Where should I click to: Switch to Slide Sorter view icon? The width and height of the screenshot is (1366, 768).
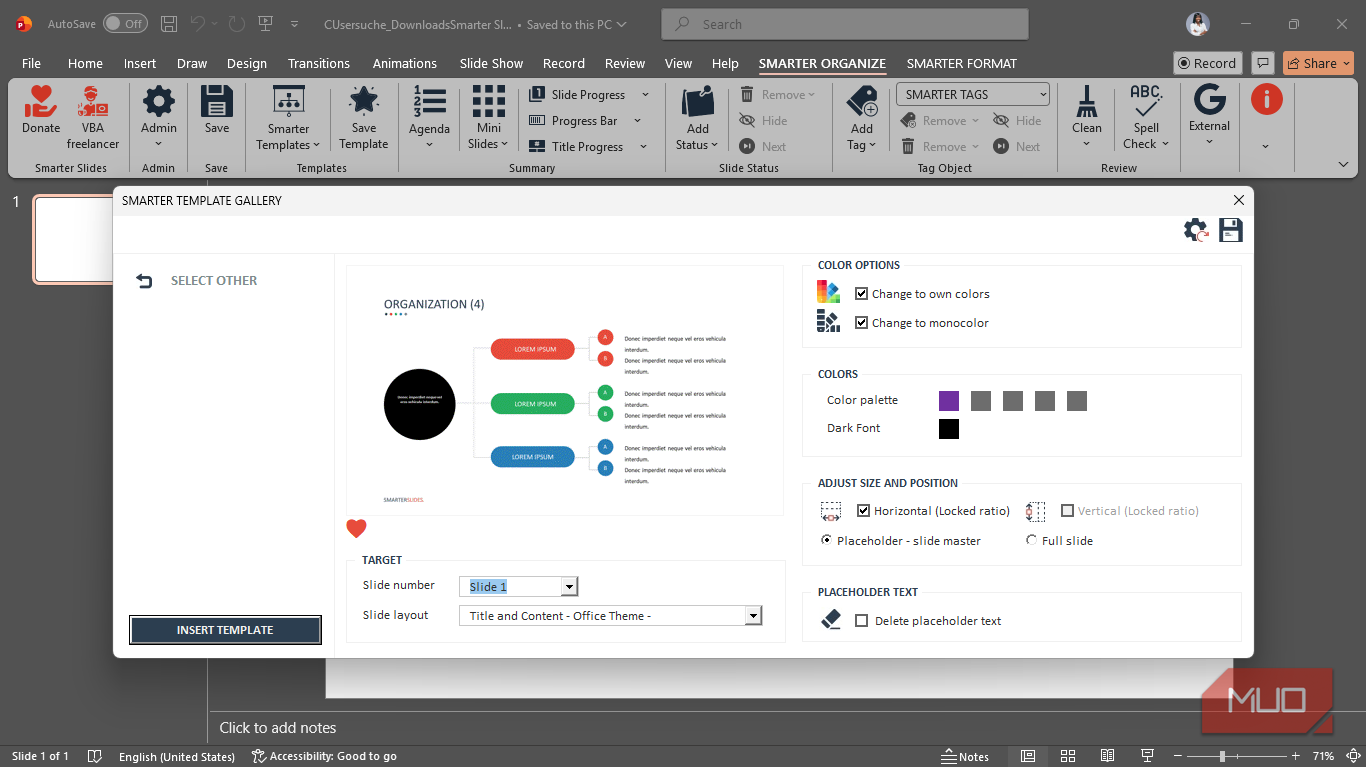click(1067, 756)
